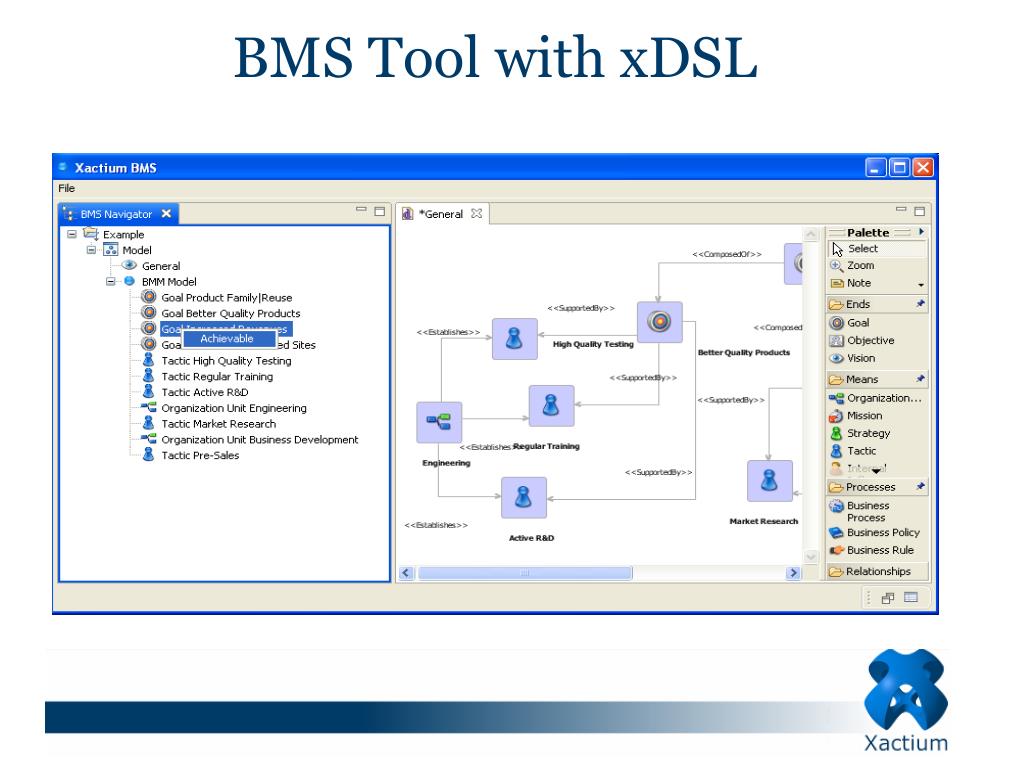Click the Regular Training tactic node

tap(551, 406)
